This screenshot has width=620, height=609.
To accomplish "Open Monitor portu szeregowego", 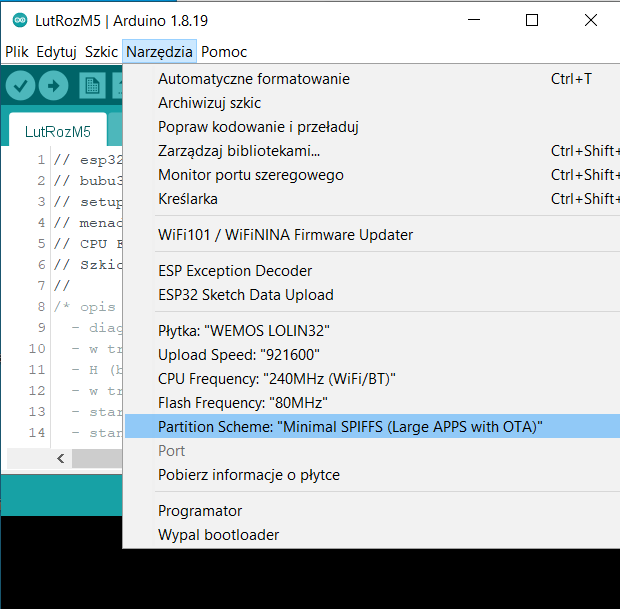I will [372, 175].
